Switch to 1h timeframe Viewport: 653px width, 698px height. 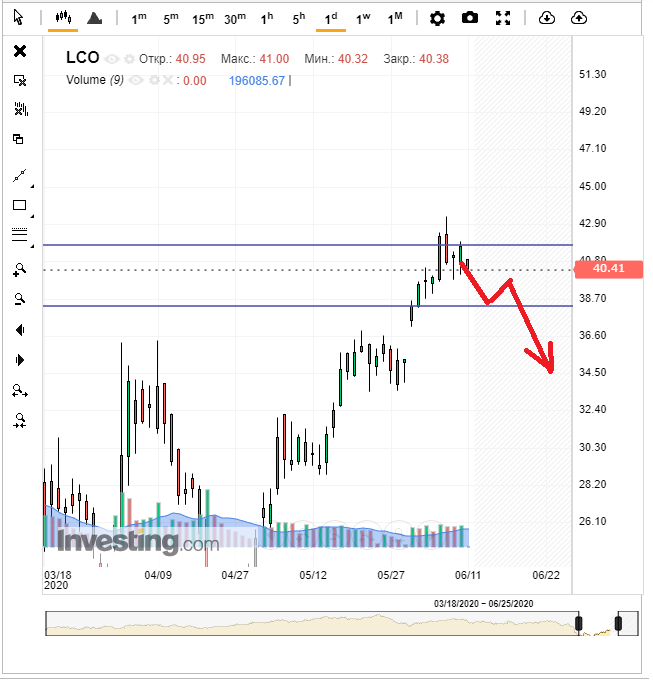pyautogui.click(x=267, y=19)
